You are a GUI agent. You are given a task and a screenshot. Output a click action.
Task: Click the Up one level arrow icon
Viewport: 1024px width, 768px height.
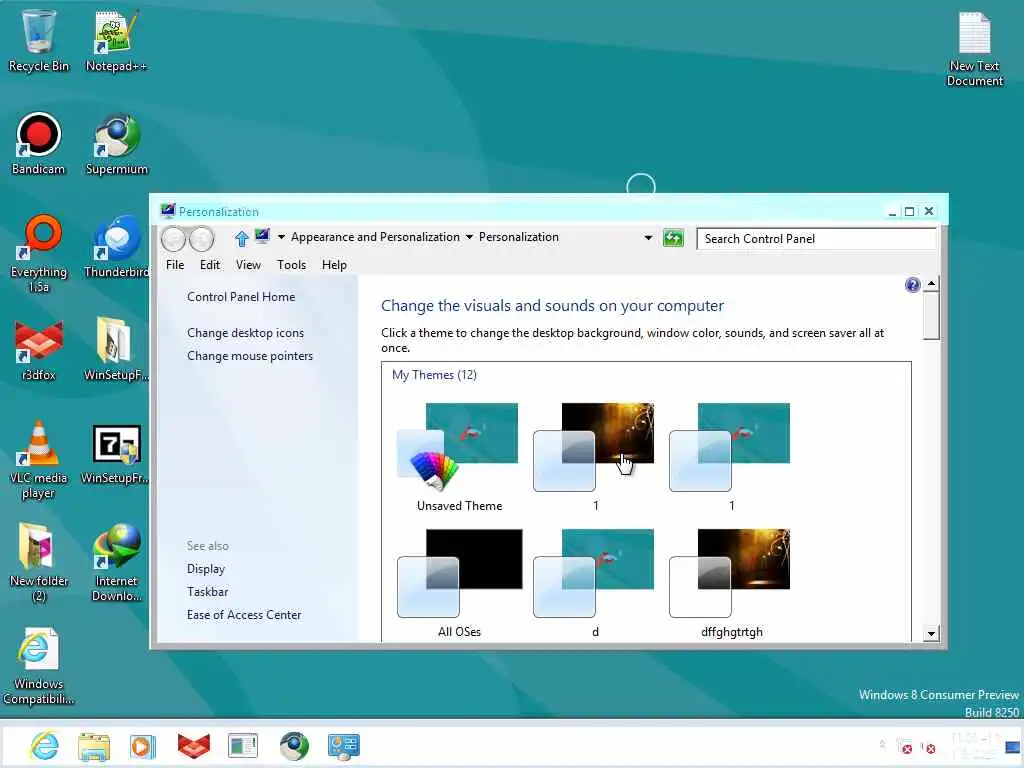coord(241,238)
